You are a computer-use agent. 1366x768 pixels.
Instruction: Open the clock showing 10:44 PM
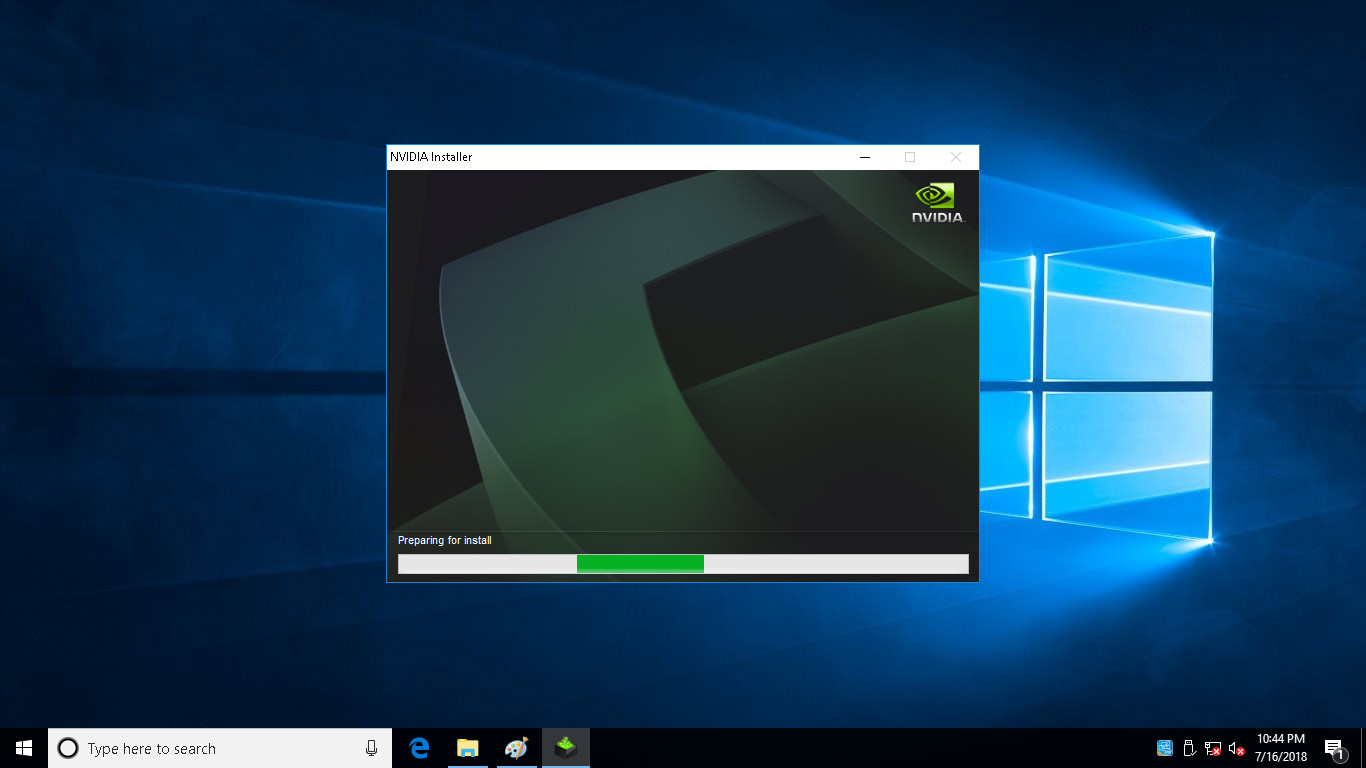(1281, 748)
